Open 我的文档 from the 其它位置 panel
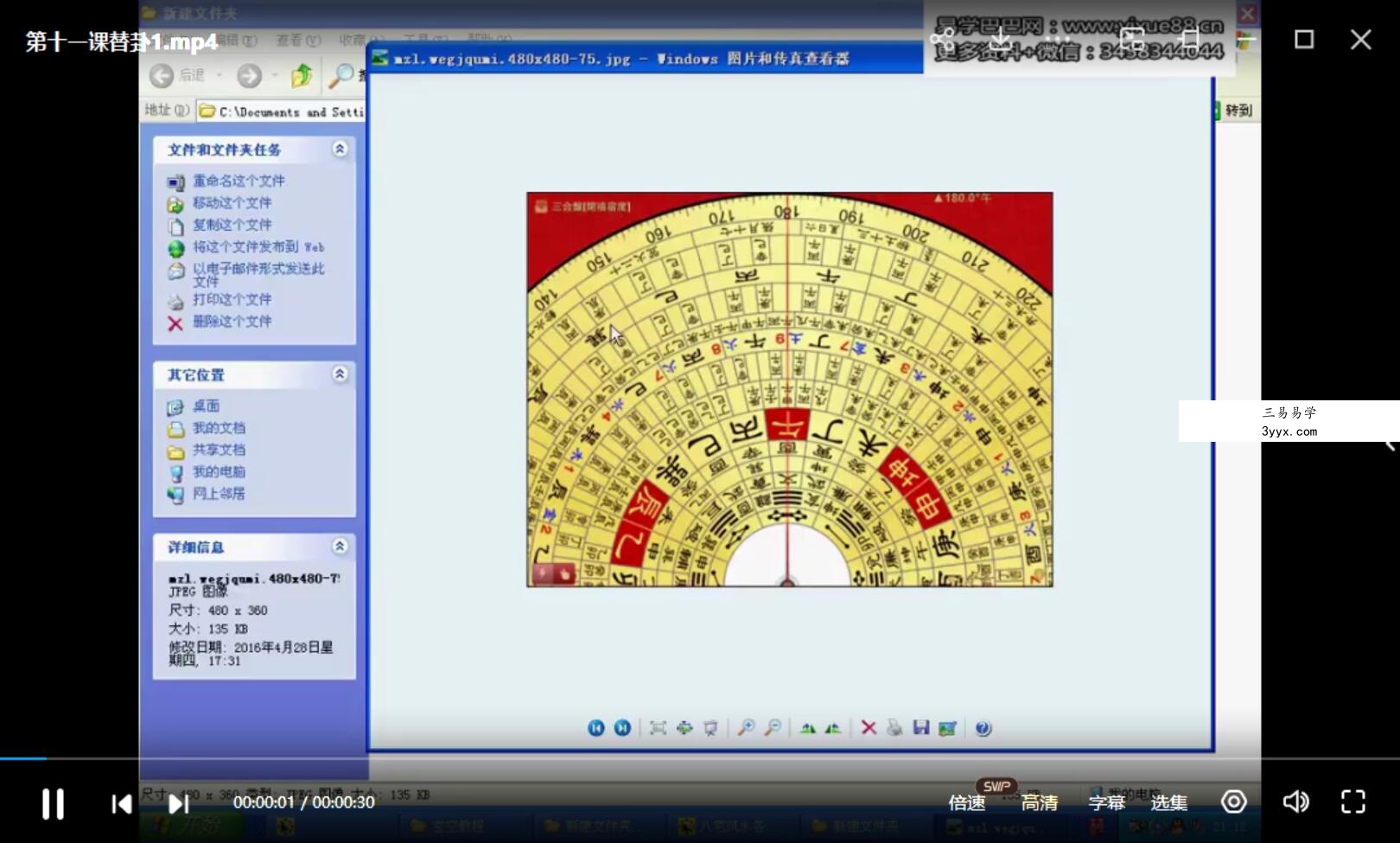Image resolution: width=1400 pixels, height=843 pixels. [x=219, y=428]
